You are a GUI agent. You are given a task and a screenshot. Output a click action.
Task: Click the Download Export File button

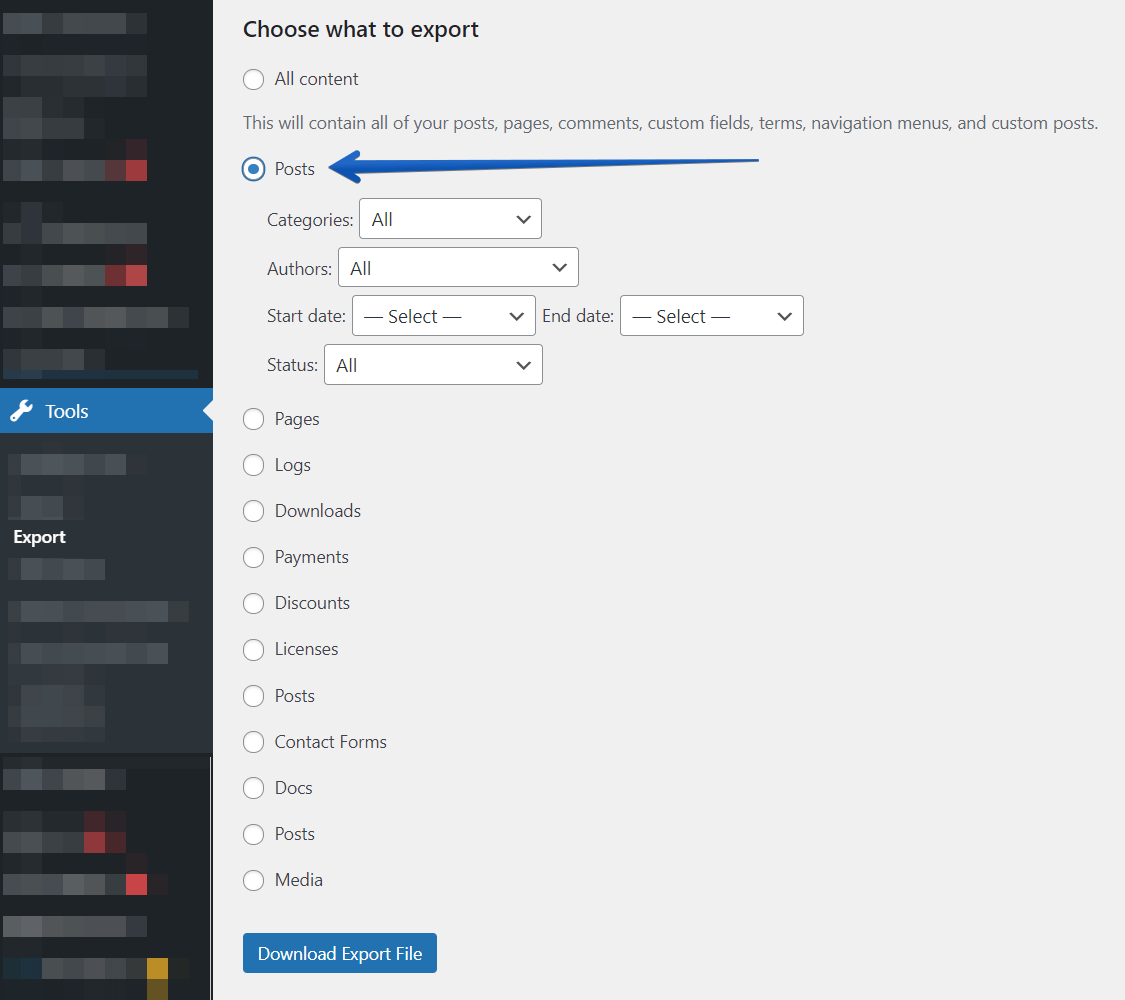pyautogui.click(x=340, y=953)
